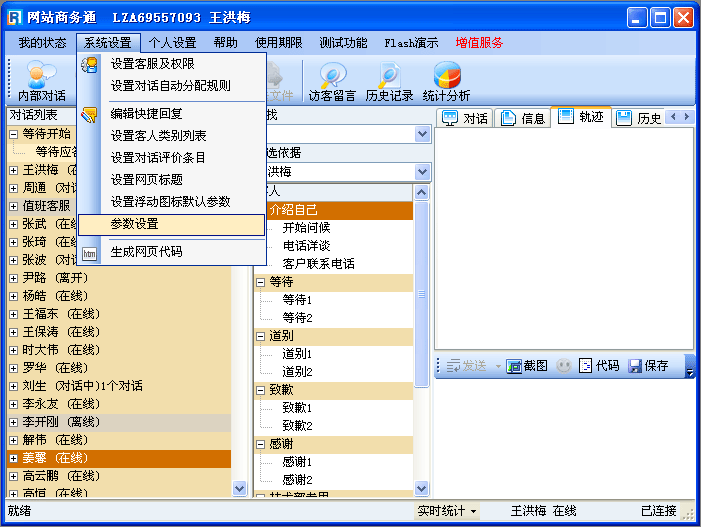This screenshot has width=701, height=527.
Task: Click the smiley emoticon icon
Action: pyautogui.click(x=564, y=366)
